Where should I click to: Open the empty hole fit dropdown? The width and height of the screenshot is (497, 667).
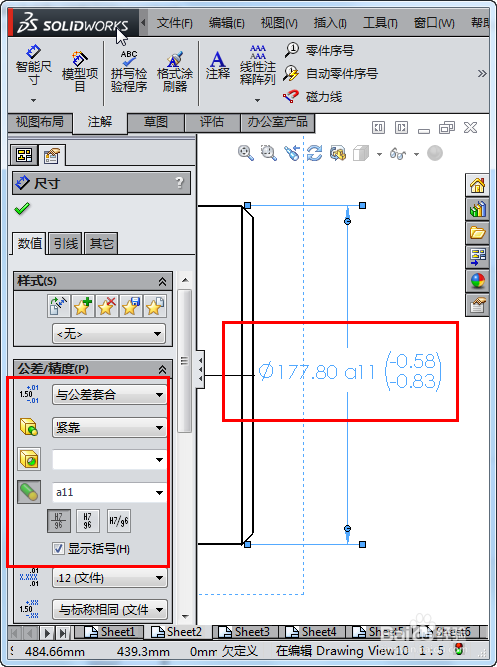pyautogui.click(x=109, y=459)
